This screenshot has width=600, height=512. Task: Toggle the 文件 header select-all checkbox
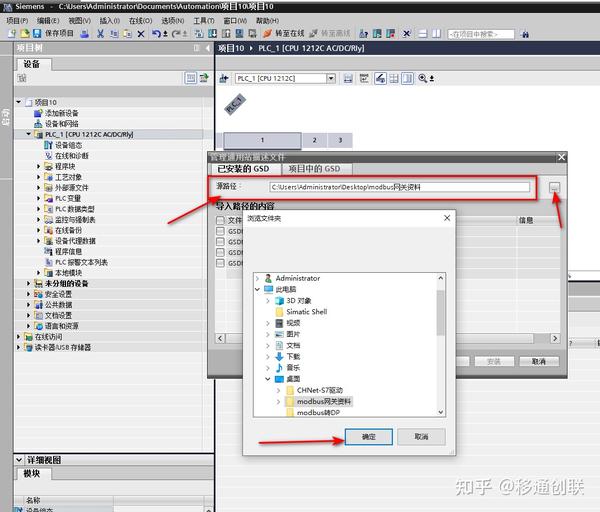[220, 220]
